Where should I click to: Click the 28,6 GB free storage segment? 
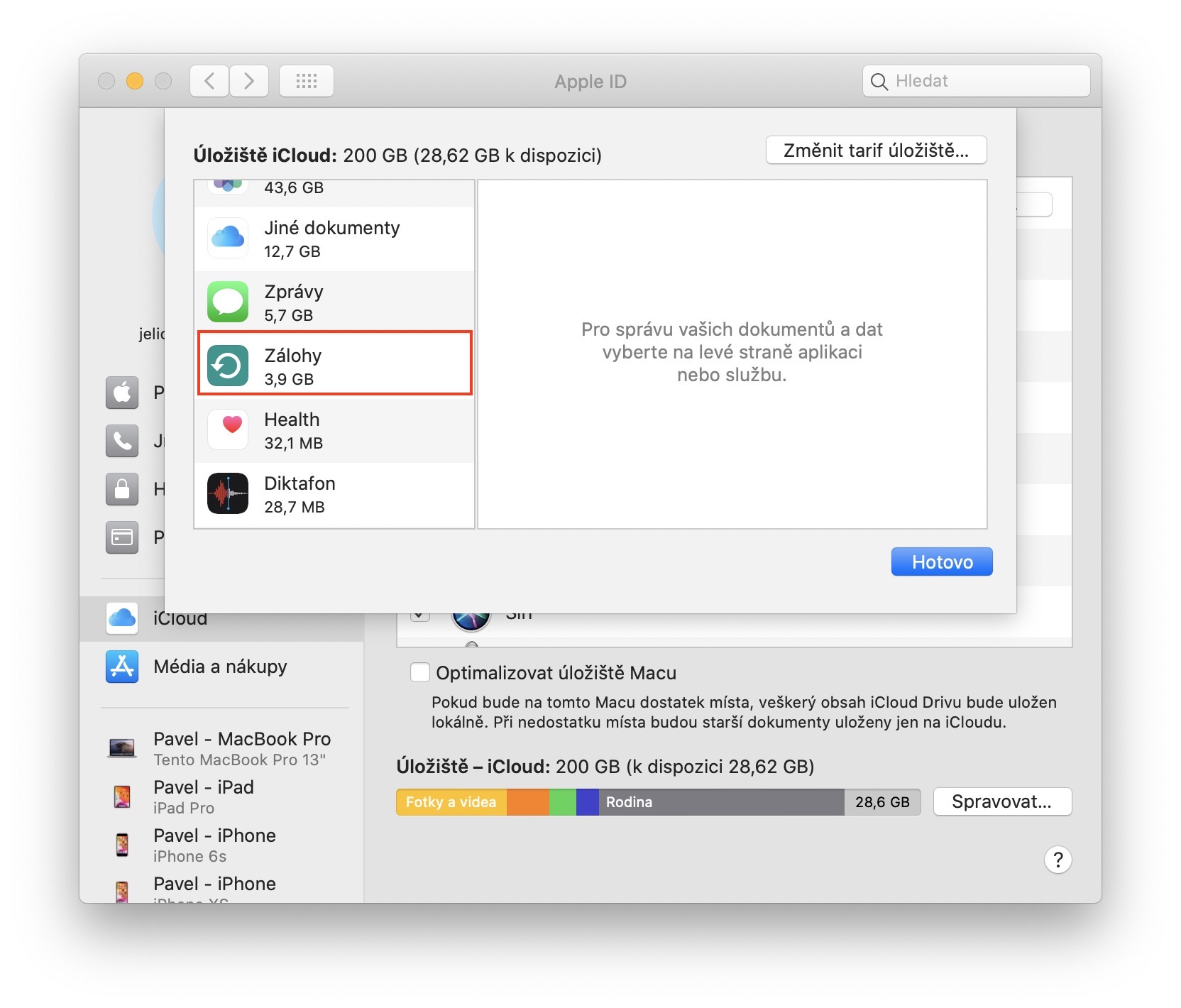882,802
